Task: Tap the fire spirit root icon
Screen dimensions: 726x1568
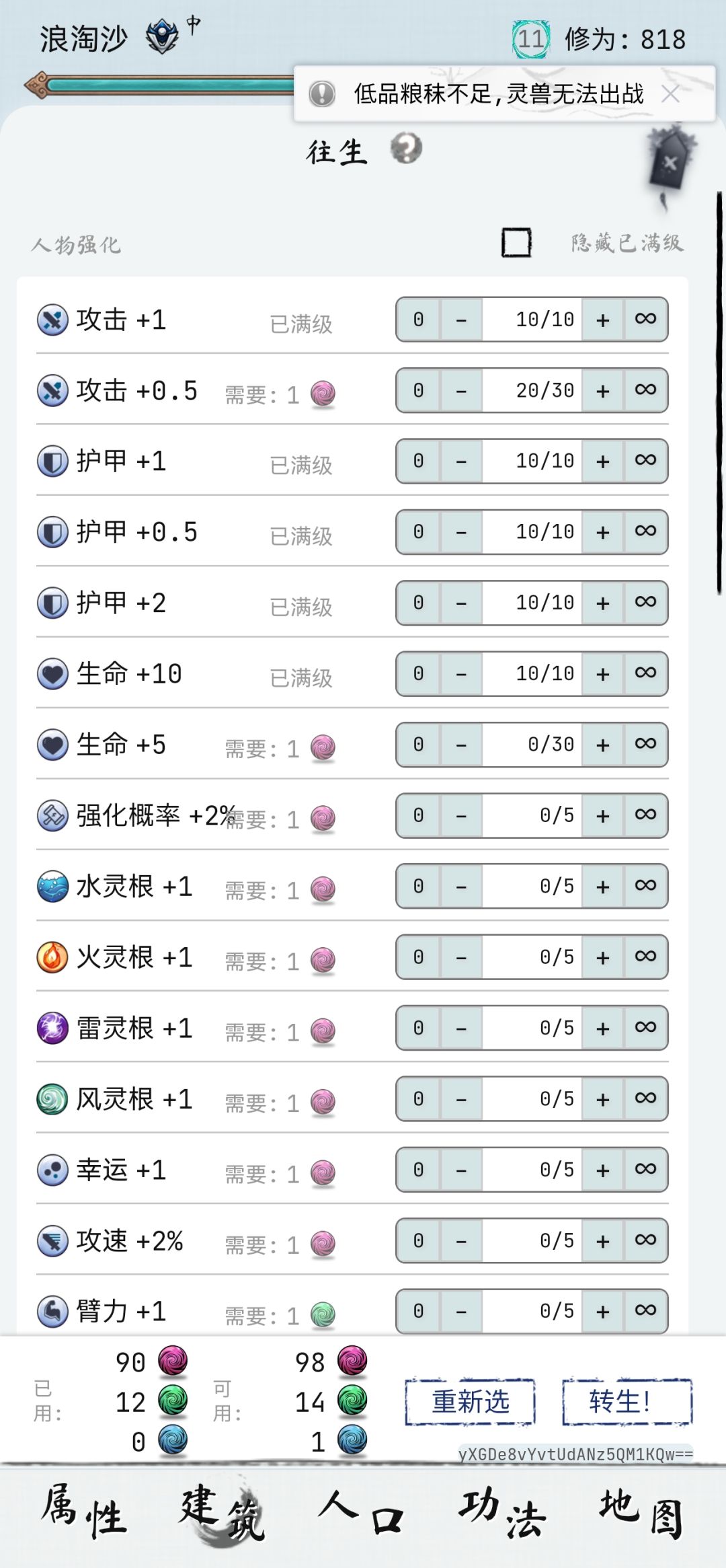Action: tap(52, 957)
